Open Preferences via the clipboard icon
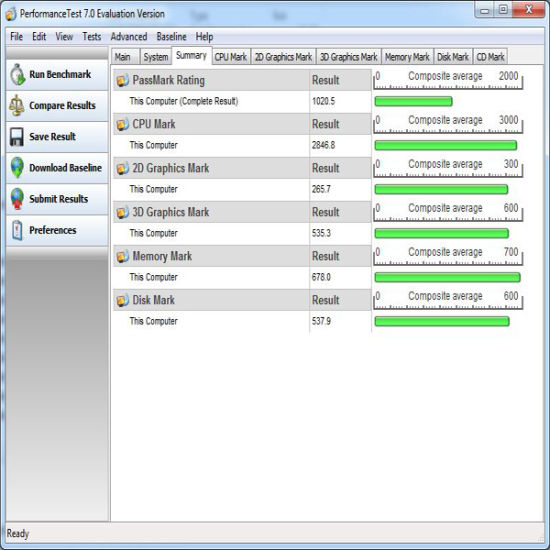The width and height of the screenshot is (550, 550). click(x=17, y=230)
